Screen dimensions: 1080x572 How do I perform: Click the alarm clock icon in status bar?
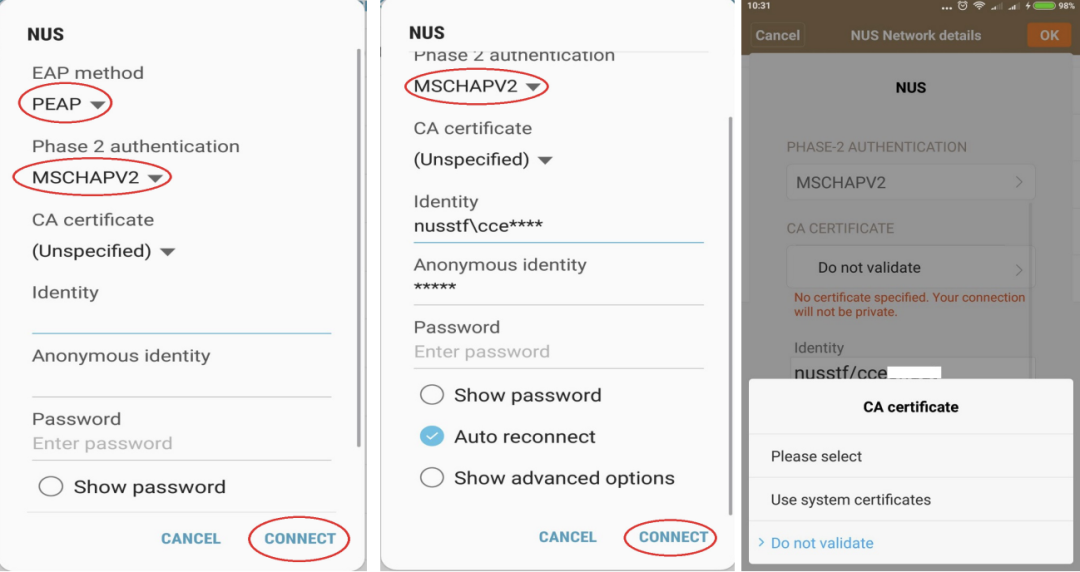[x=961, y=6]
